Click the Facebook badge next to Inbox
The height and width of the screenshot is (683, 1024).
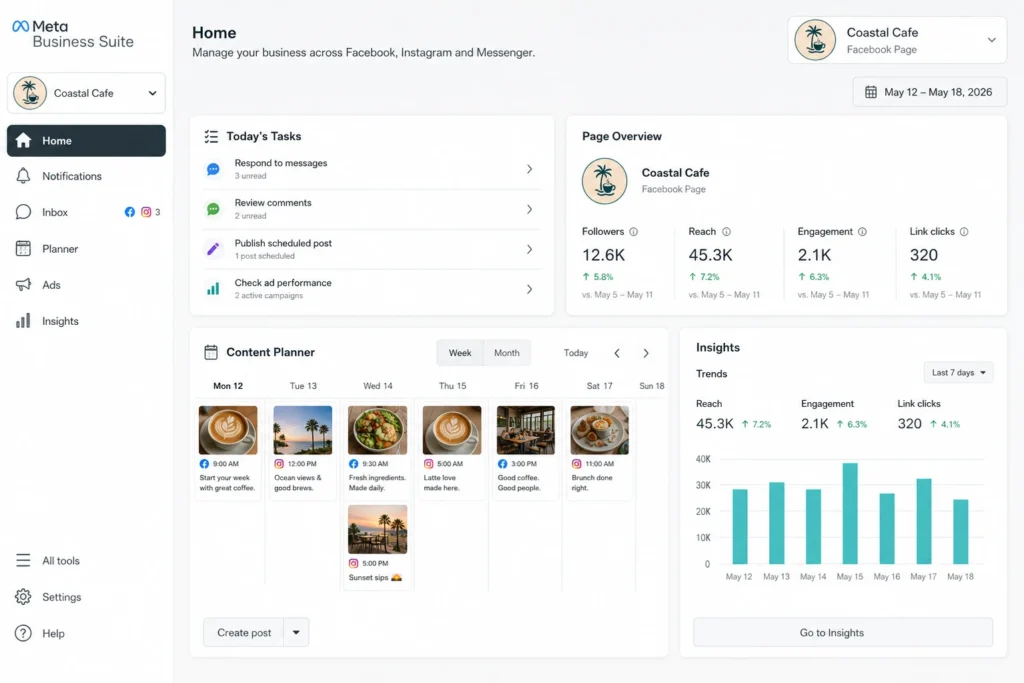coord(129,212)
